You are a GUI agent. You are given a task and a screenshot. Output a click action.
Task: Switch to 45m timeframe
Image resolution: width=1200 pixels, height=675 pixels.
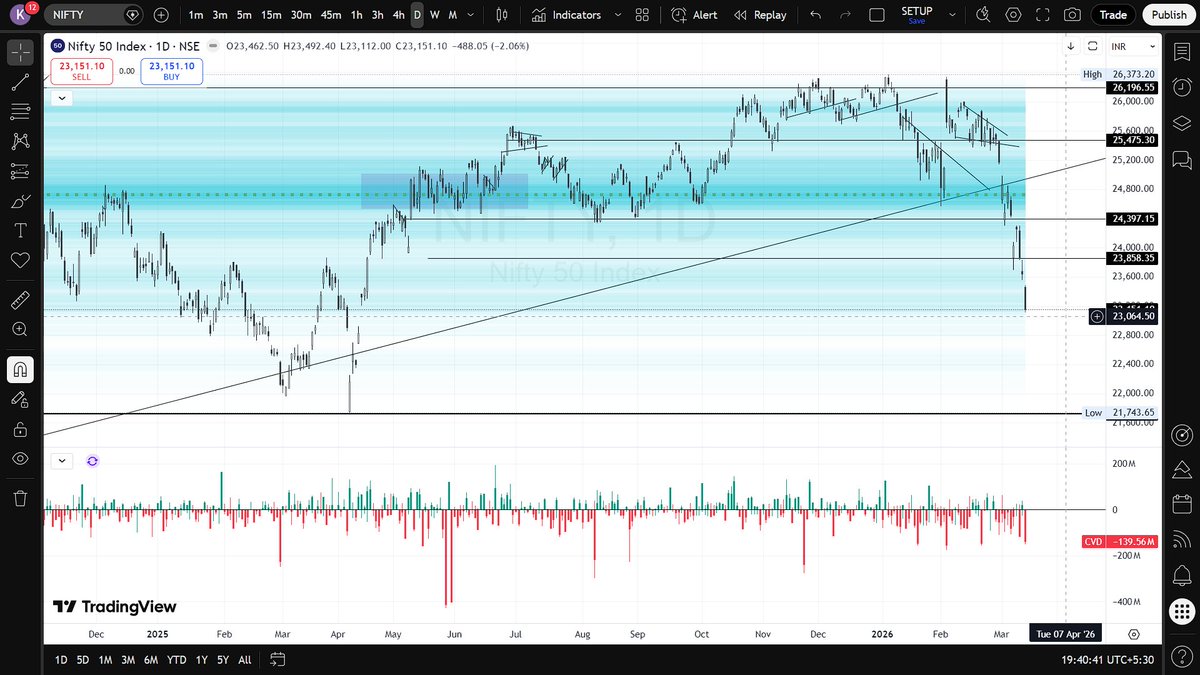click(332, 15)
